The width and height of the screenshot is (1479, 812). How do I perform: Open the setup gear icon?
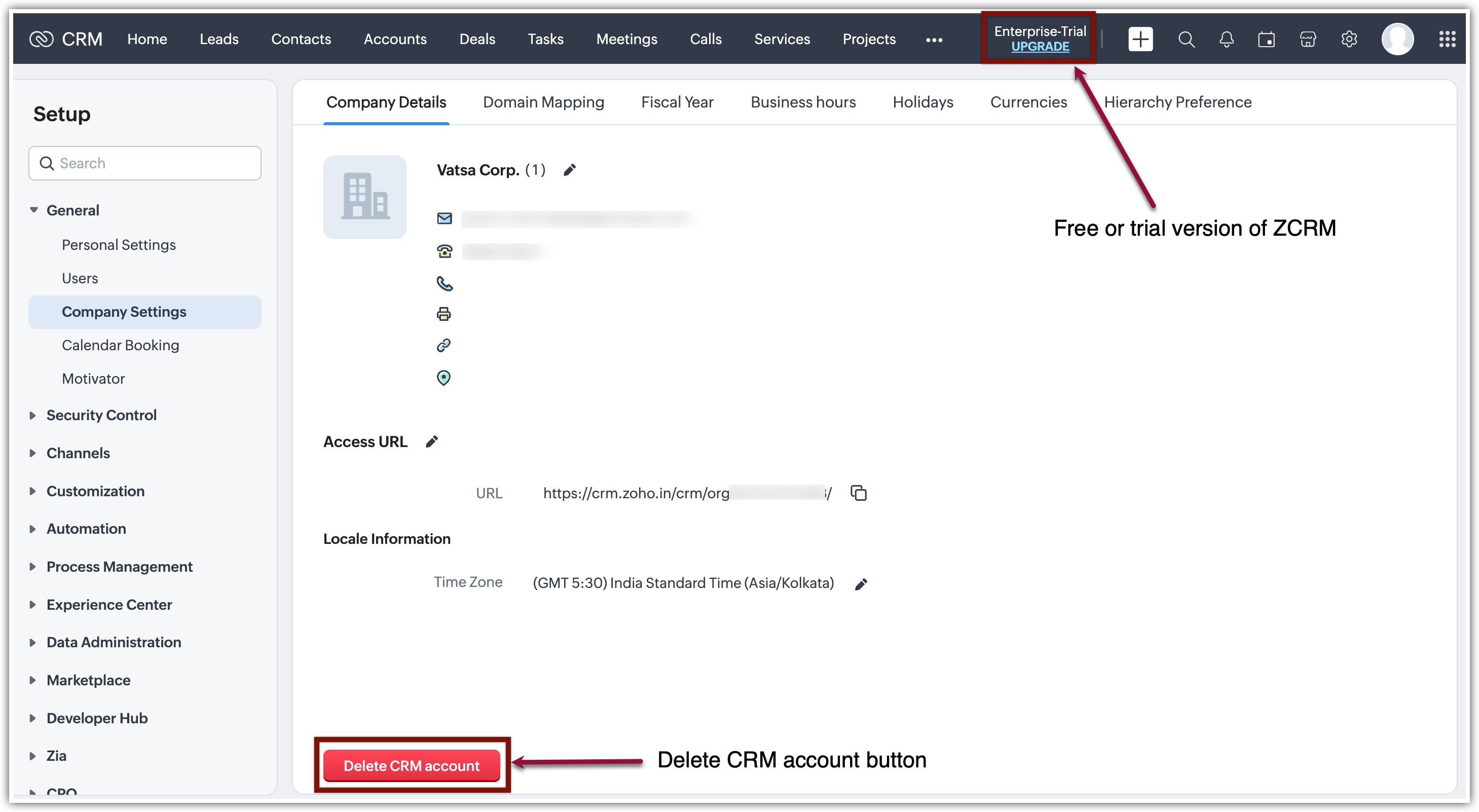[1348, 39]
